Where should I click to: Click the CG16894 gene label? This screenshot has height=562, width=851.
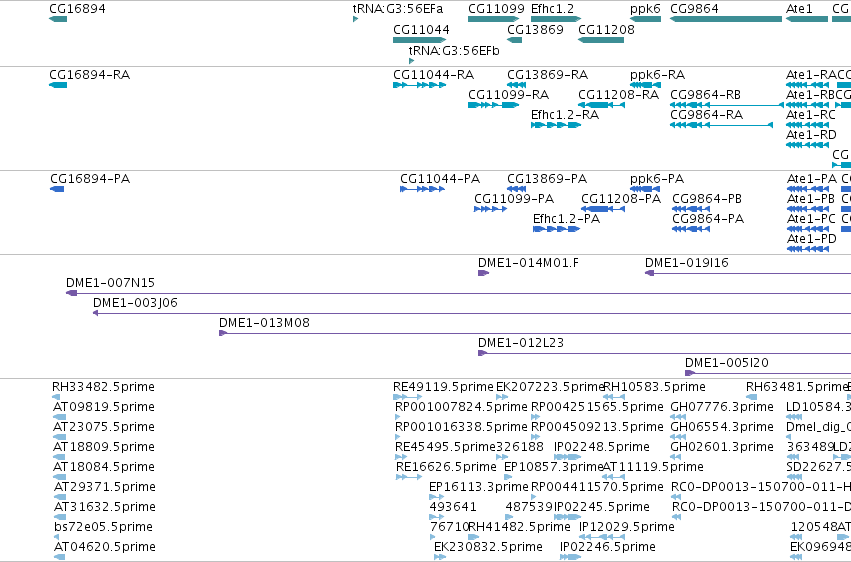coord(77,9)
